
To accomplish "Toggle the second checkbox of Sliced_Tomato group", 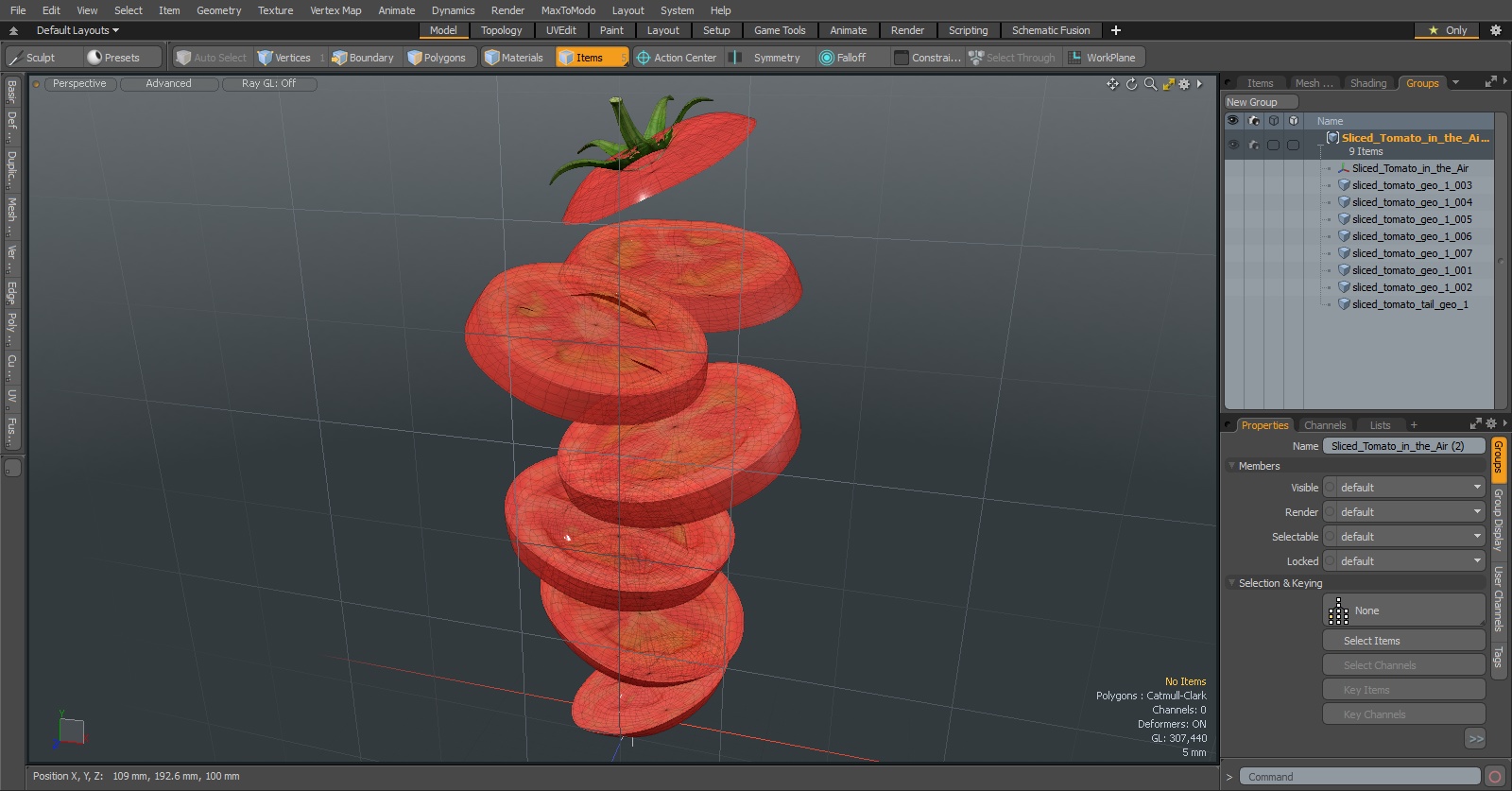I will click(x=1293, y=145).
